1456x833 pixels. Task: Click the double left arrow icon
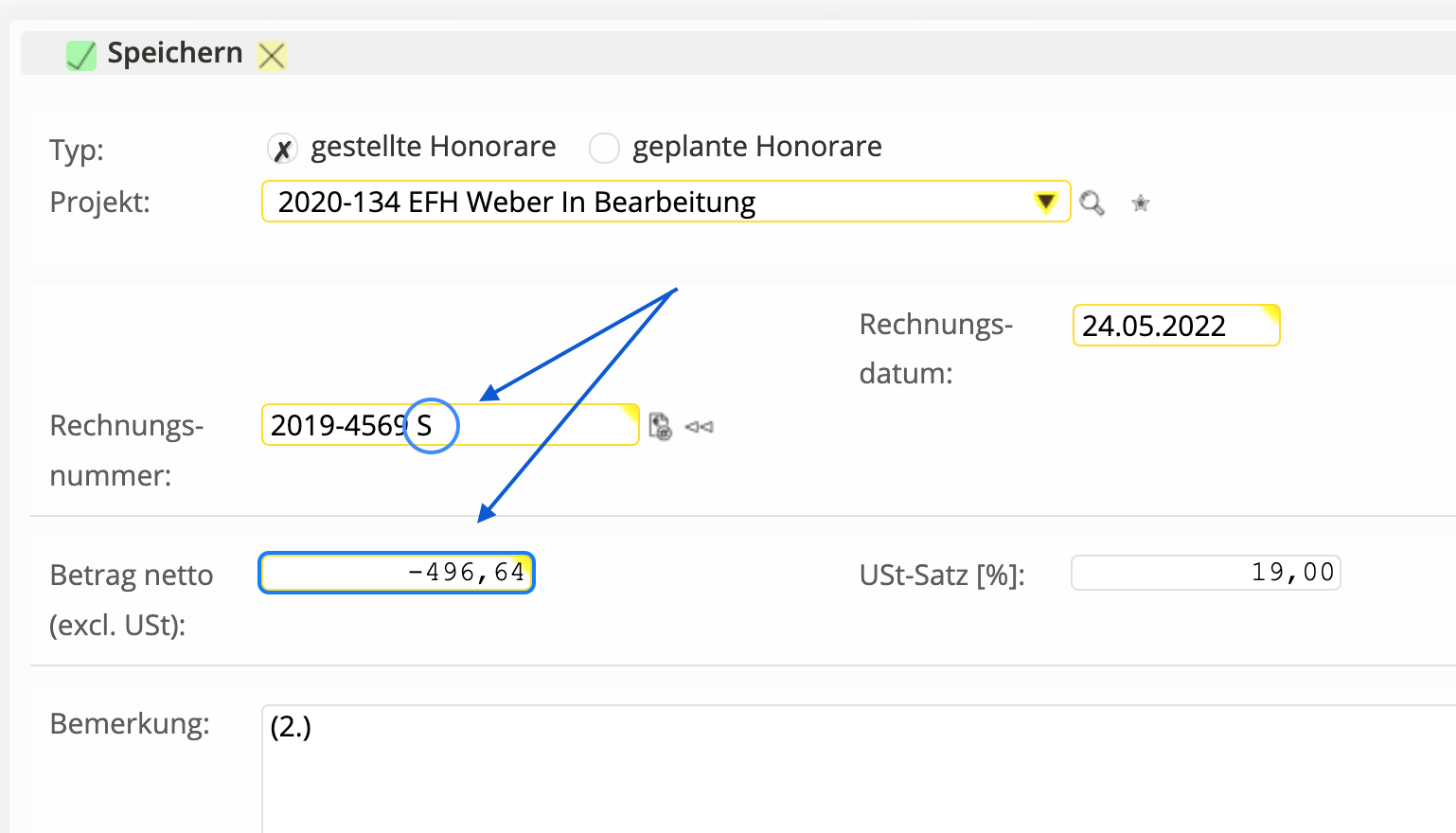coord(699,427)
